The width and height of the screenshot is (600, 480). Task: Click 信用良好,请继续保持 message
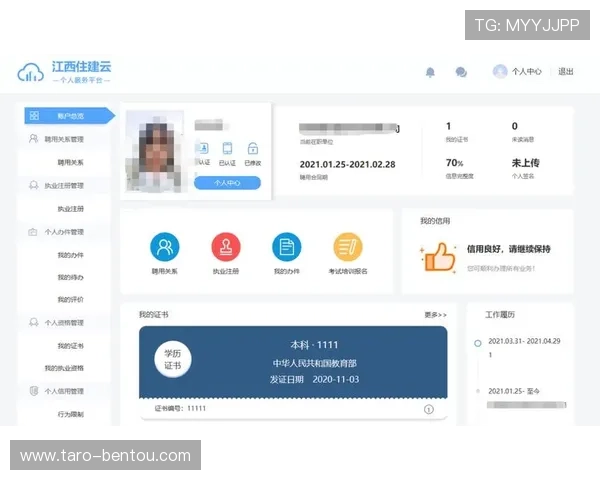[509, 249]
